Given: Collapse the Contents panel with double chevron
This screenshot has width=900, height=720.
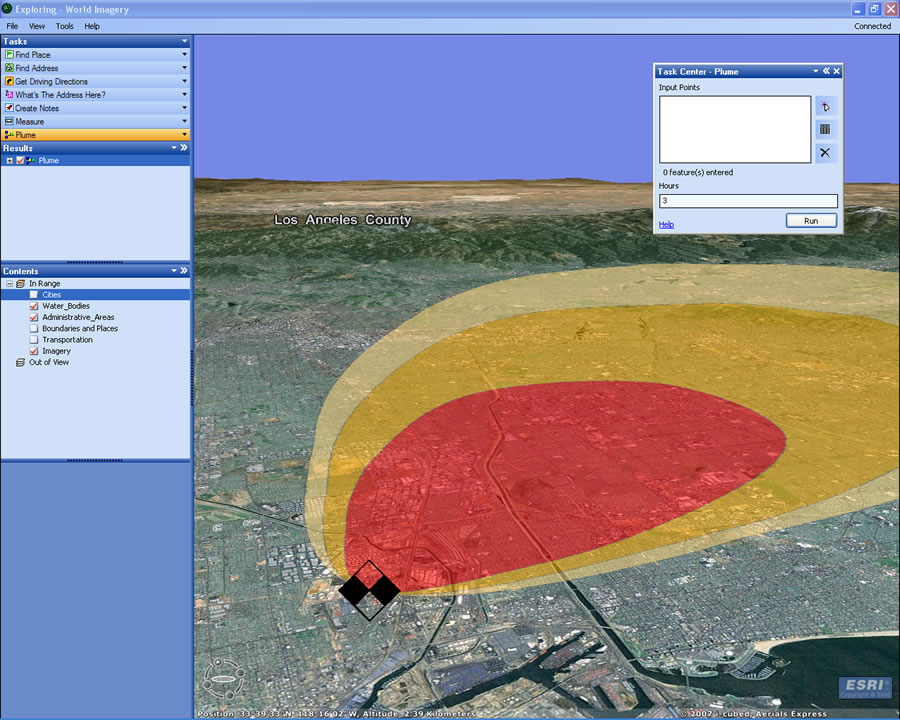Looking at the screenshot, I should [x=184, y=270].
